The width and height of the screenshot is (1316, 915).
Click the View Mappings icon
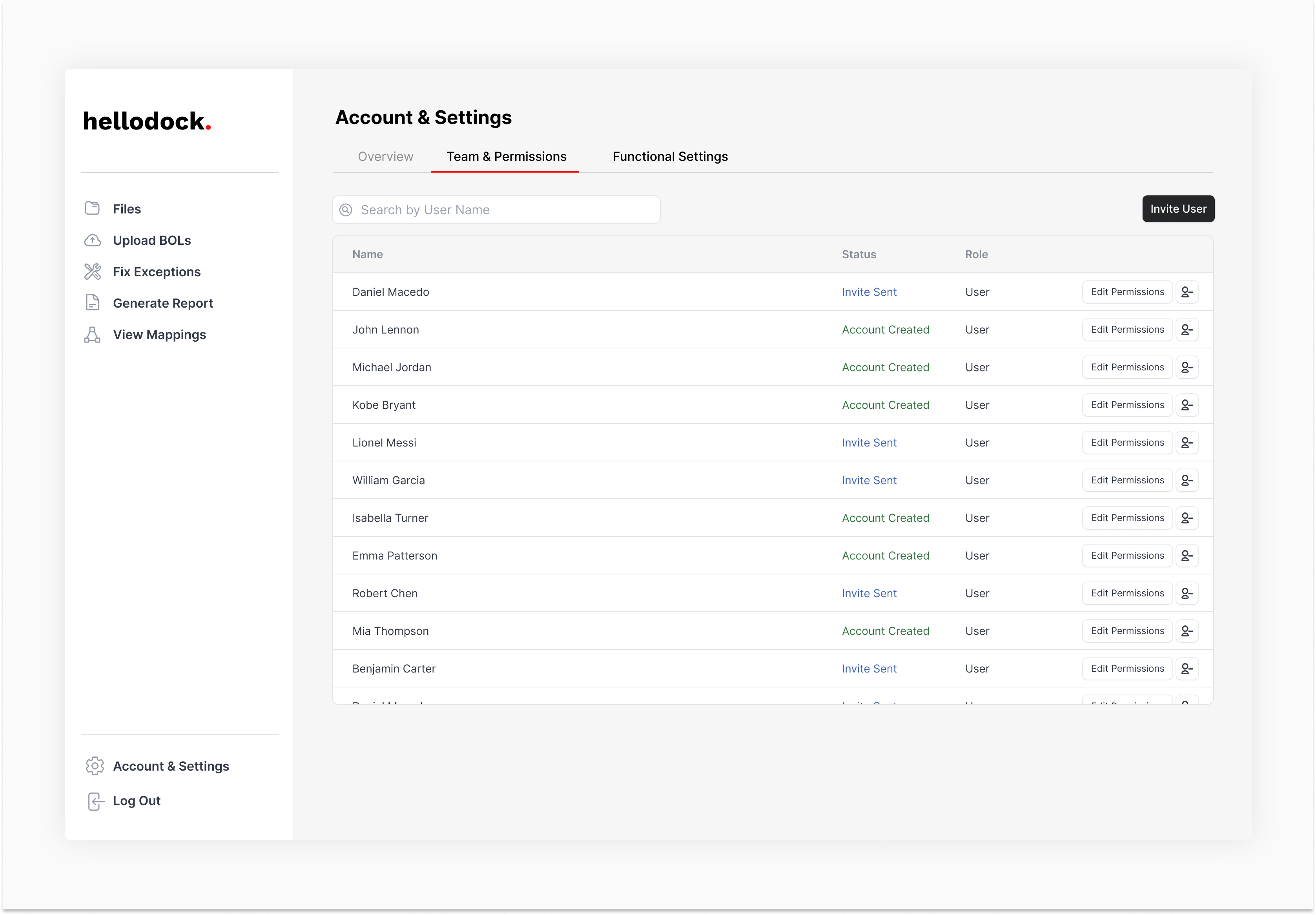pyautogui.click(x=92, y=334)
